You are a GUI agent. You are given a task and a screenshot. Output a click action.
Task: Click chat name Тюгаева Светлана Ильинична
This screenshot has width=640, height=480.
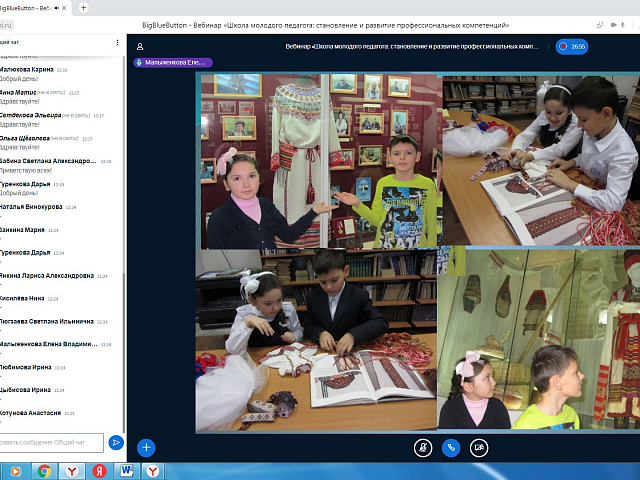coord(47,321)
